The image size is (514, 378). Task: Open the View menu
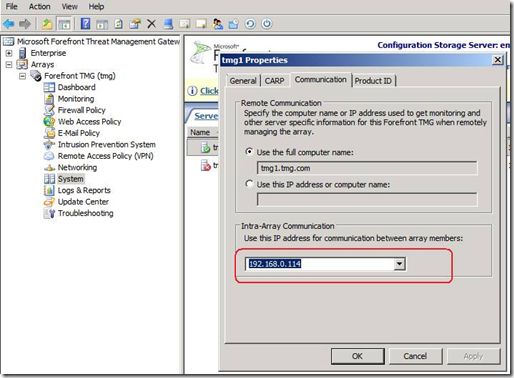point(70,6)
